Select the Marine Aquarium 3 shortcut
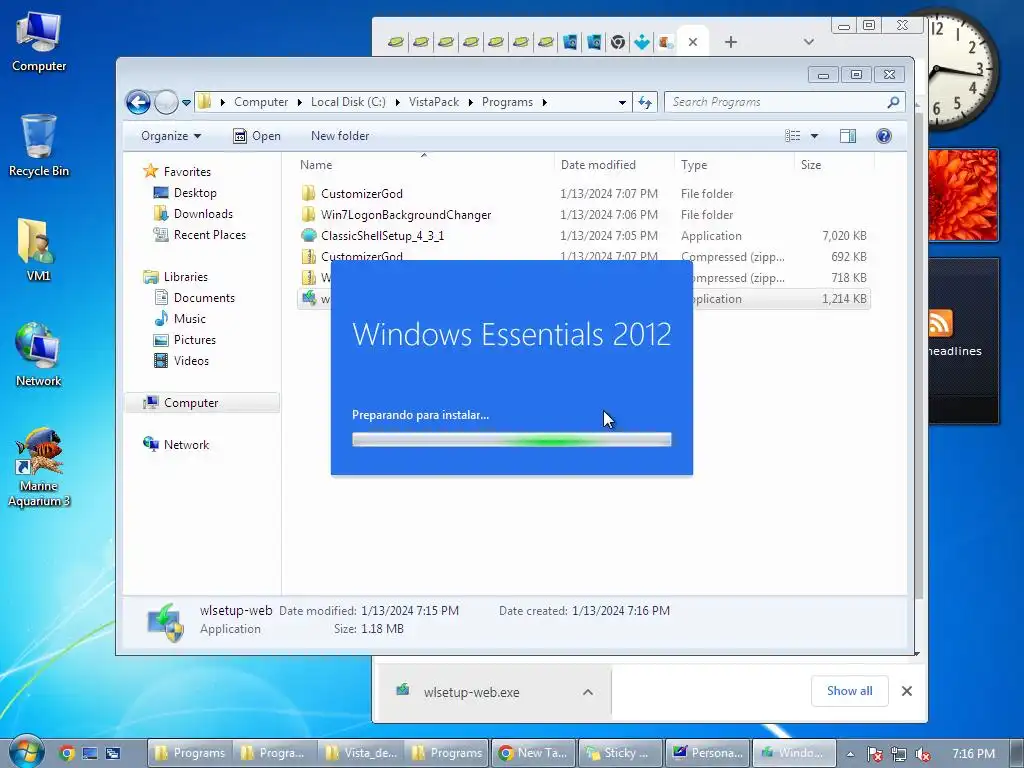The image size is (1024, 768). tap(39, 467)
